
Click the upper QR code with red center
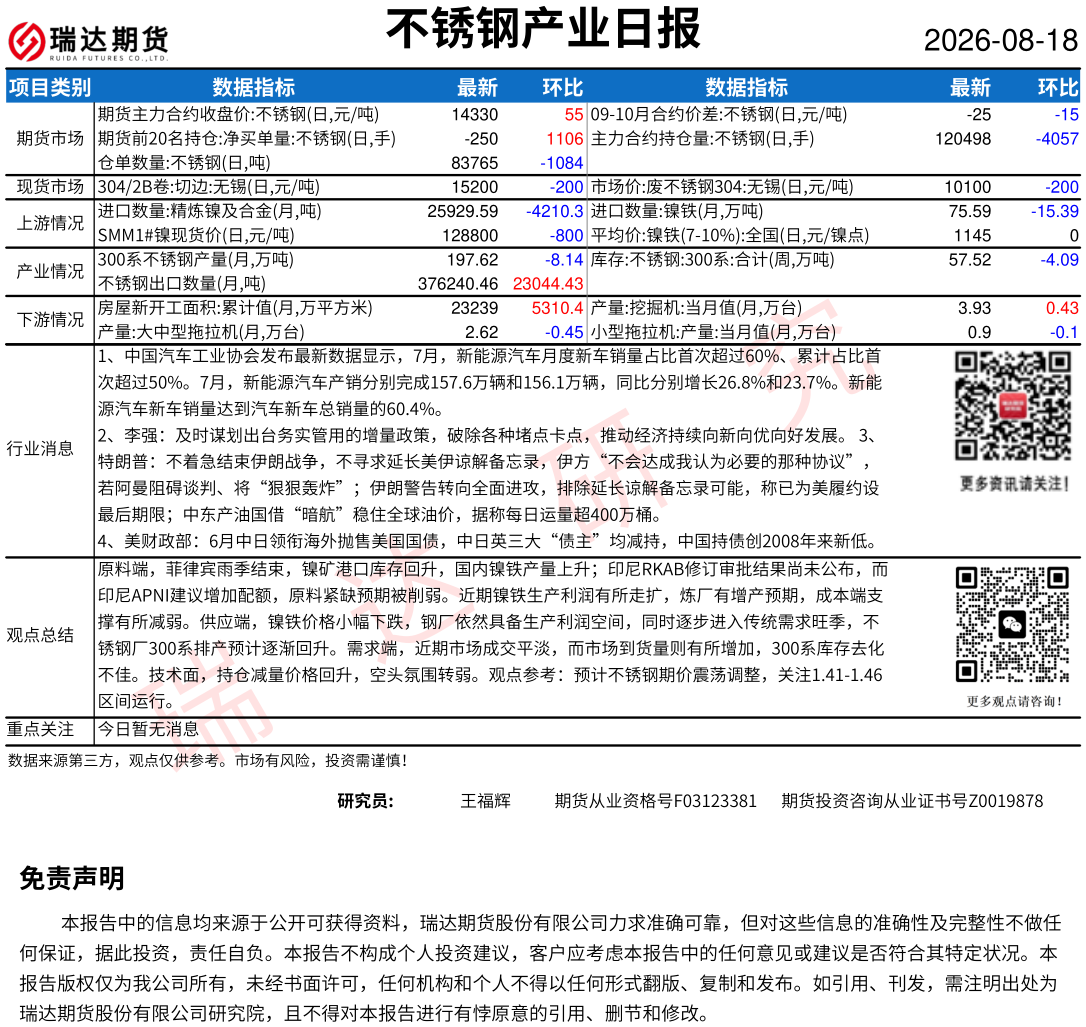click(1013, 406)
